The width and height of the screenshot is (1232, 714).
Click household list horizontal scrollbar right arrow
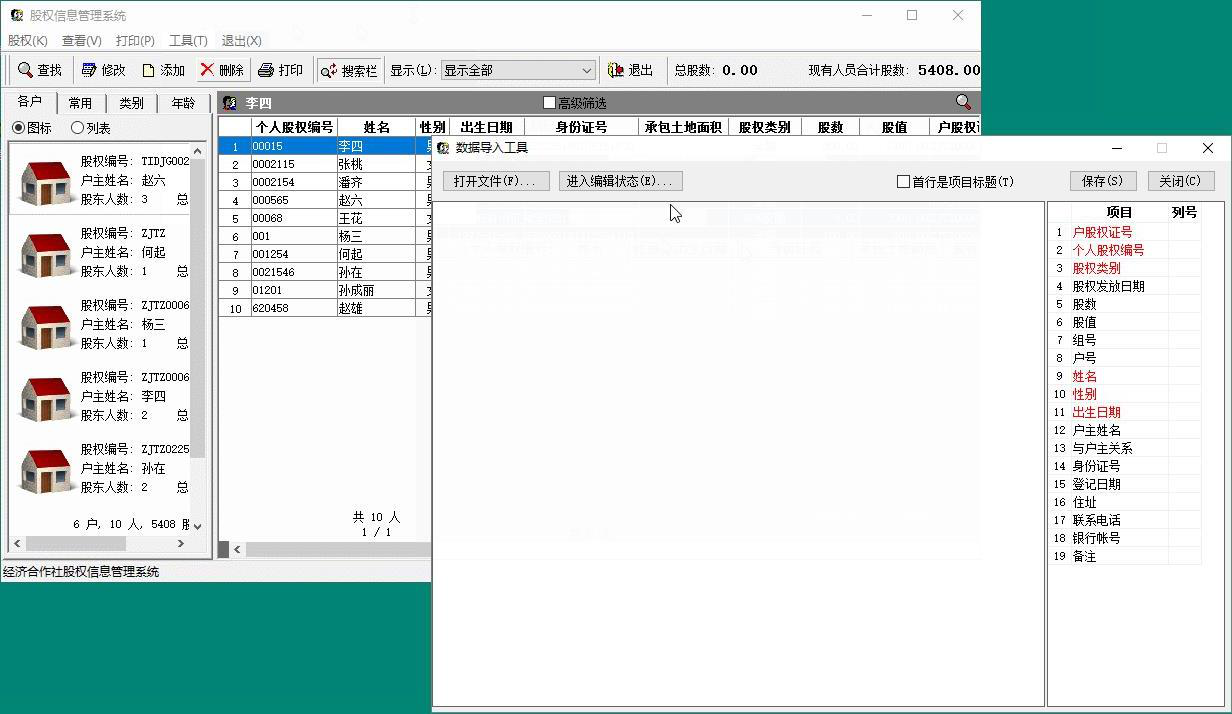coord(181,543)
